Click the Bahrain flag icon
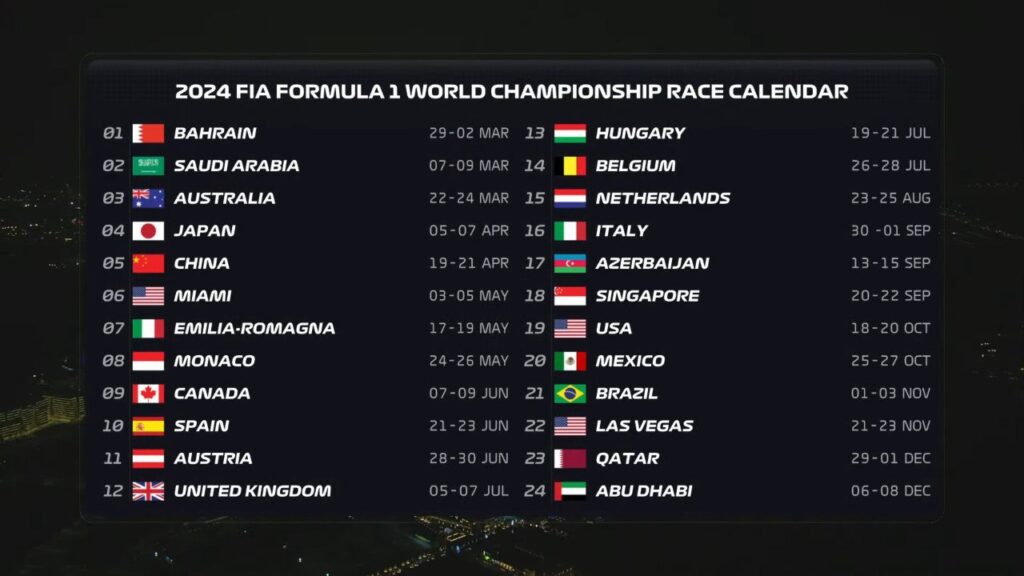The width and height of the screenshot is (1024, 576). (148, 133)
